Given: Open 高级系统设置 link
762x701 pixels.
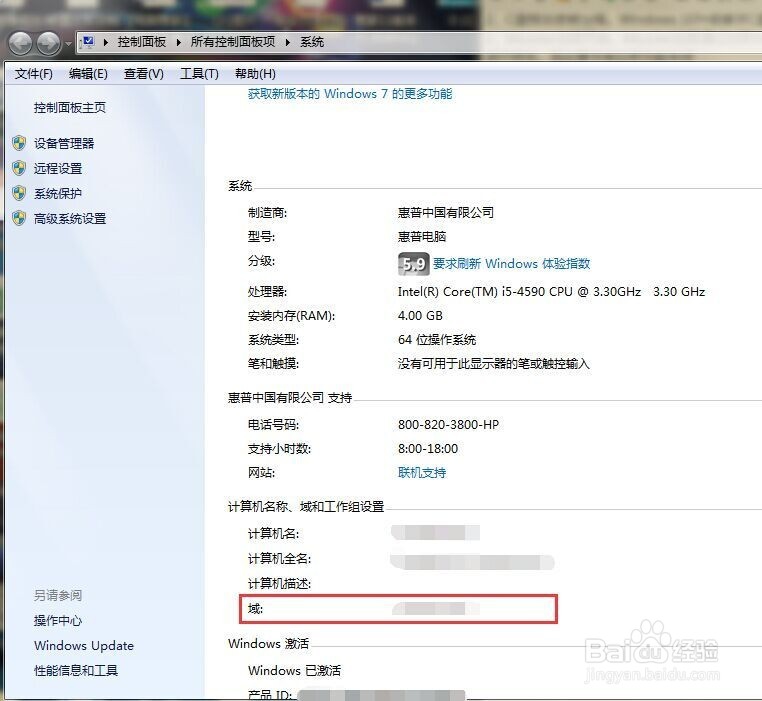Looking at the screenshot, I should (x=70, y=219).
